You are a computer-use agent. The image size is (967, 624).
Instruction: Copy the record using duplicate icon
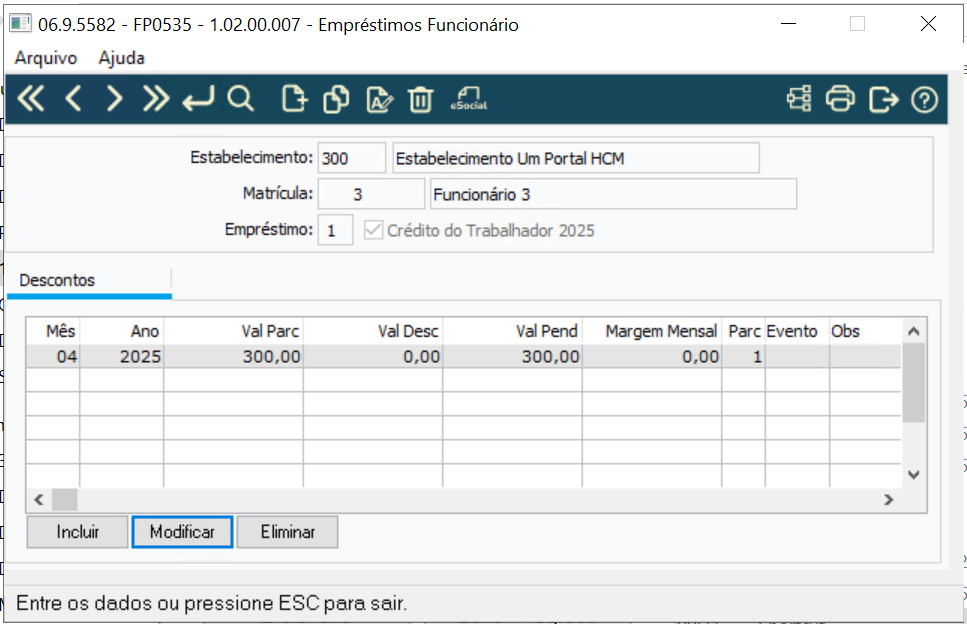coord(336,99)
